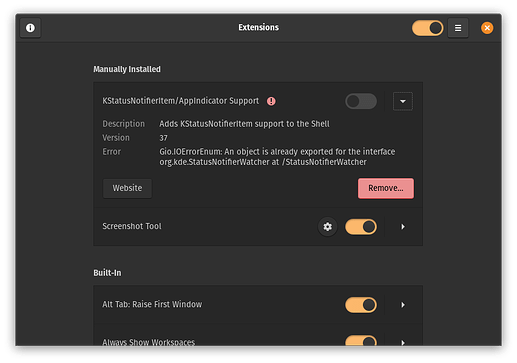This screenshot has height=363, width=517.
Task: Expand Always Show Workspaces details
Action: 403,342
